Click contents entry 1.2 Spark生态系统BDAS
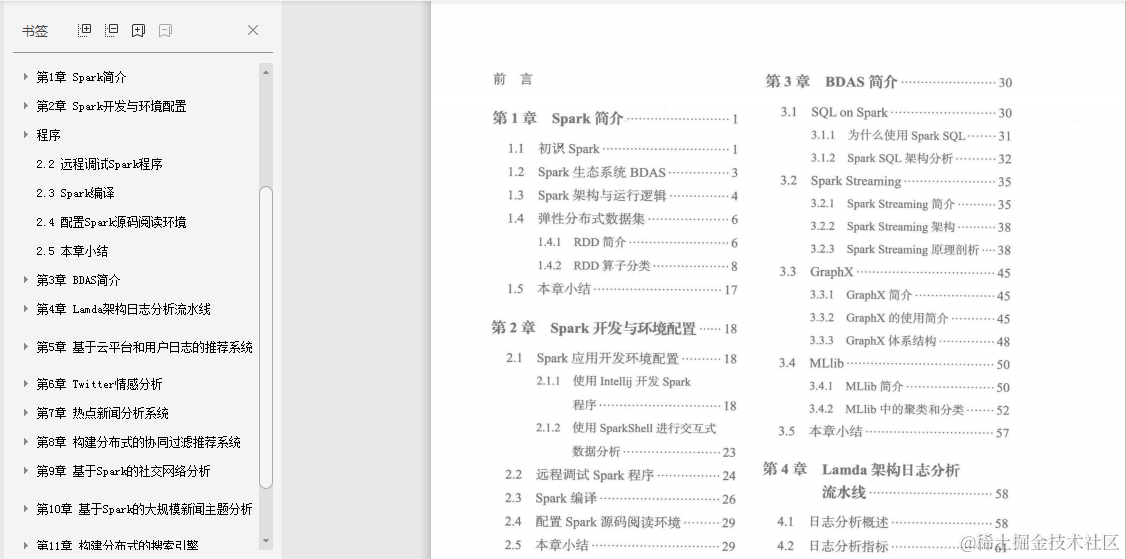 click(x=587, y=172)
